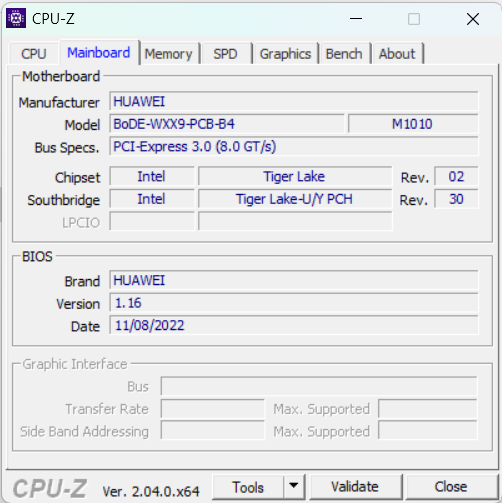Go to the Graphics tab

(x=285, y=54)
